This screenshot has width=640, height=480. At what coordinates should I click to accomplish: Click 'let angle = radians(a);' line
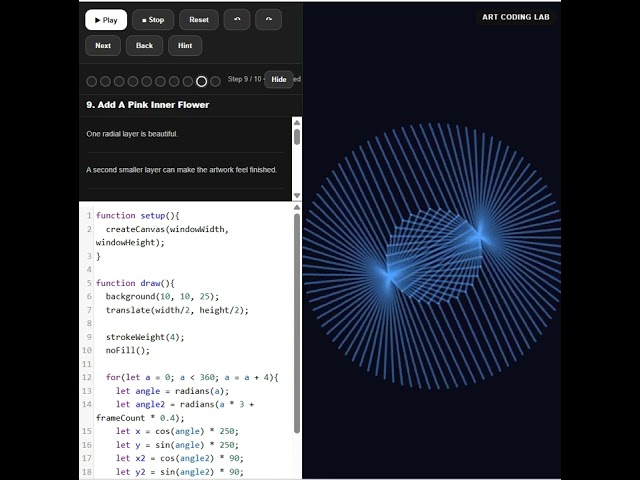coord(172,391)
